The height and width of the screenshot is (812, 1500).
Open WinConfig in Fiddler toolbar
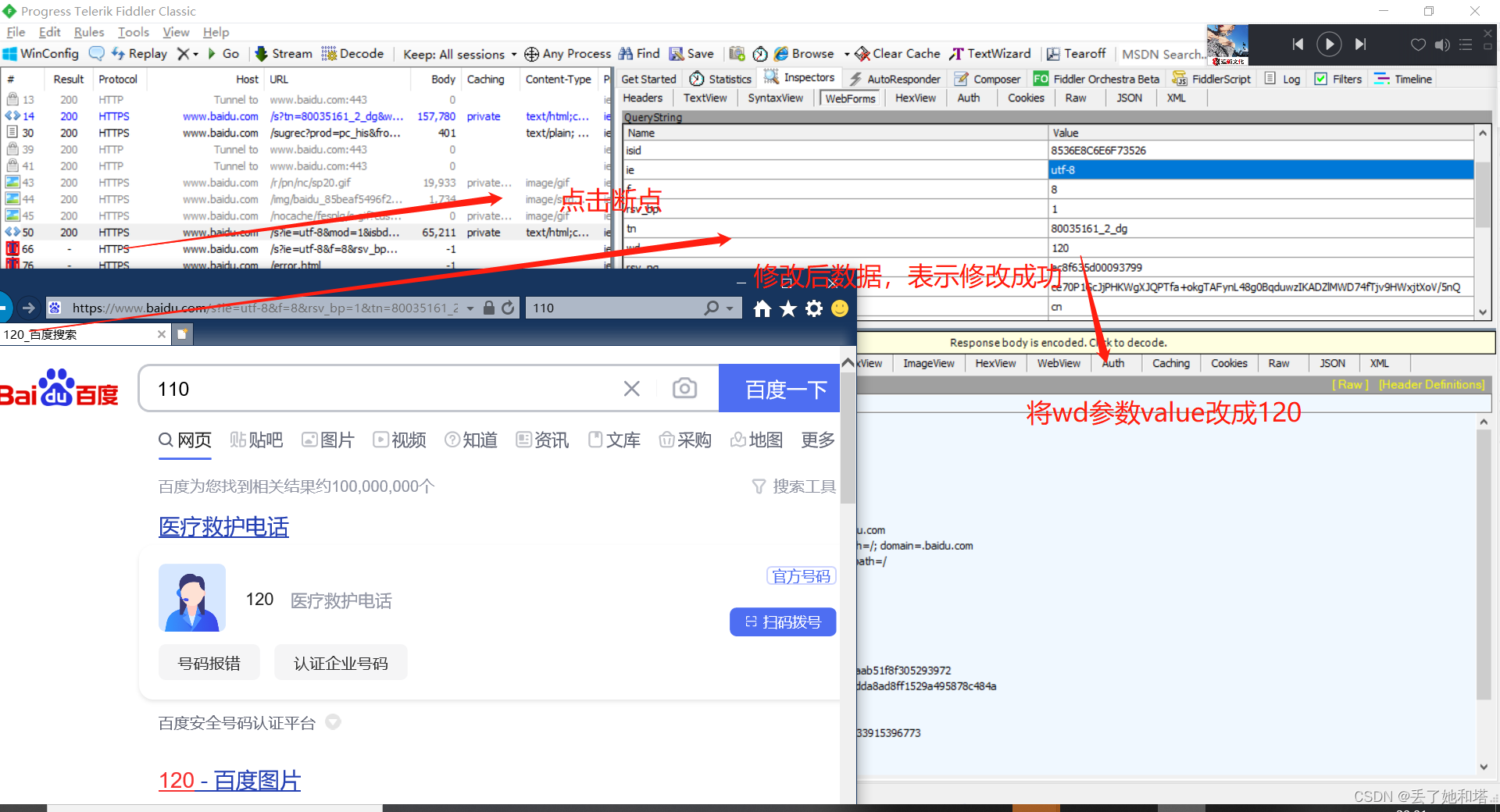(41, 54)
